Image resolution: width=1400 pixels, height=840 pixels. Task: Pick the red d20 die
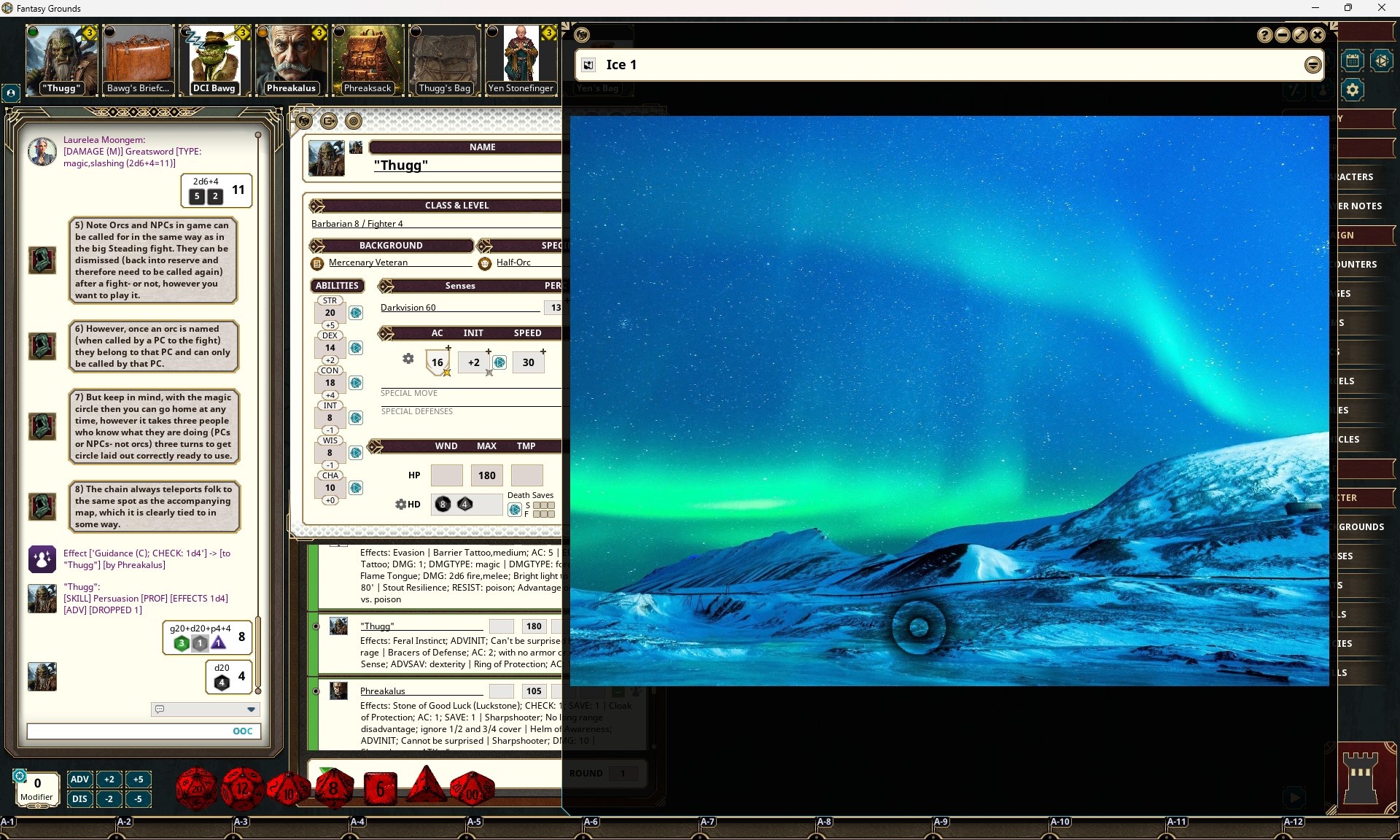(x=196, y=788)
